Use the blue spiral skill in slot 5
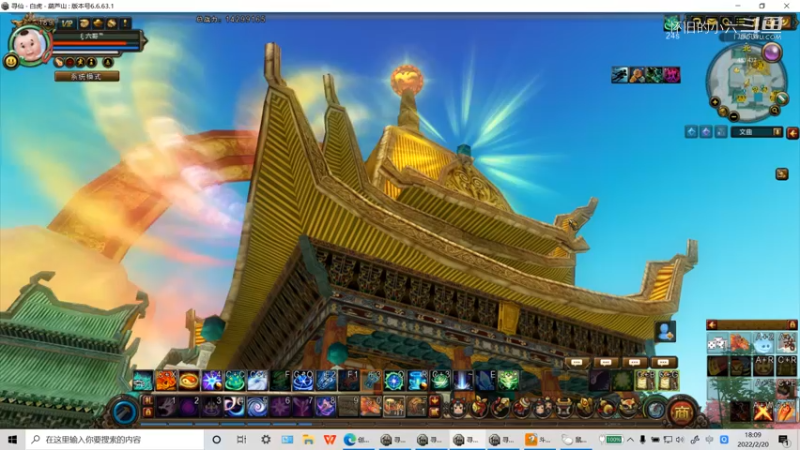The height and width of the screenshot is (450, 800). (x=258, y=407)
